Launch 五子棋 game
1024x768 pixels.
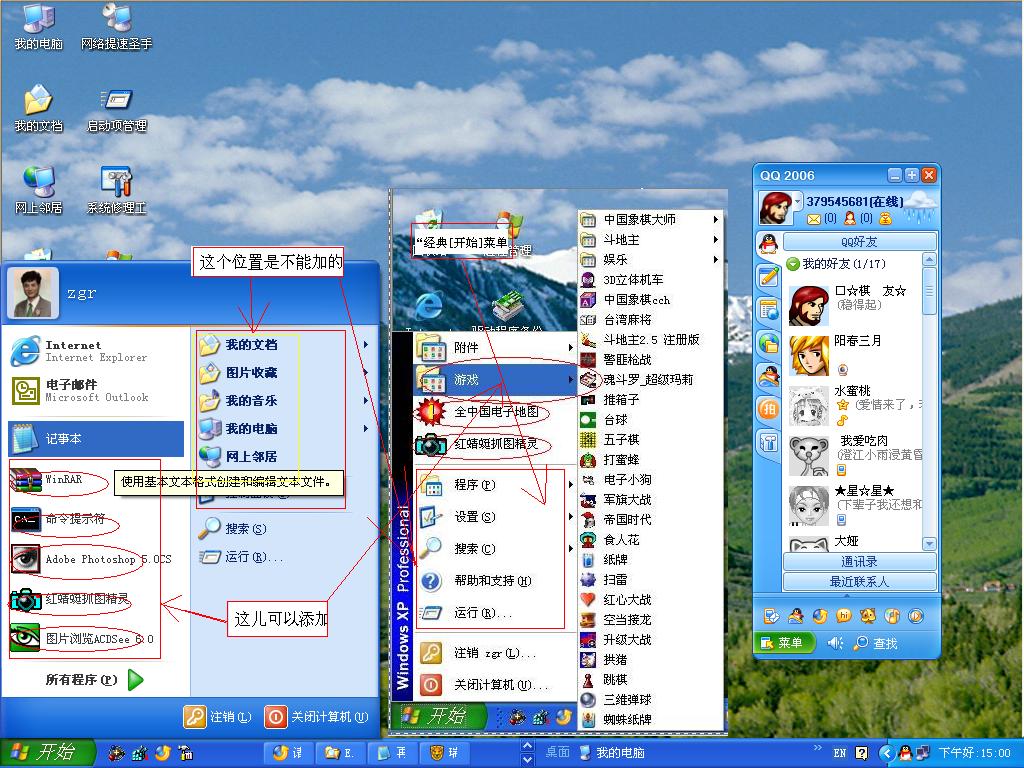tap(650, 440)
